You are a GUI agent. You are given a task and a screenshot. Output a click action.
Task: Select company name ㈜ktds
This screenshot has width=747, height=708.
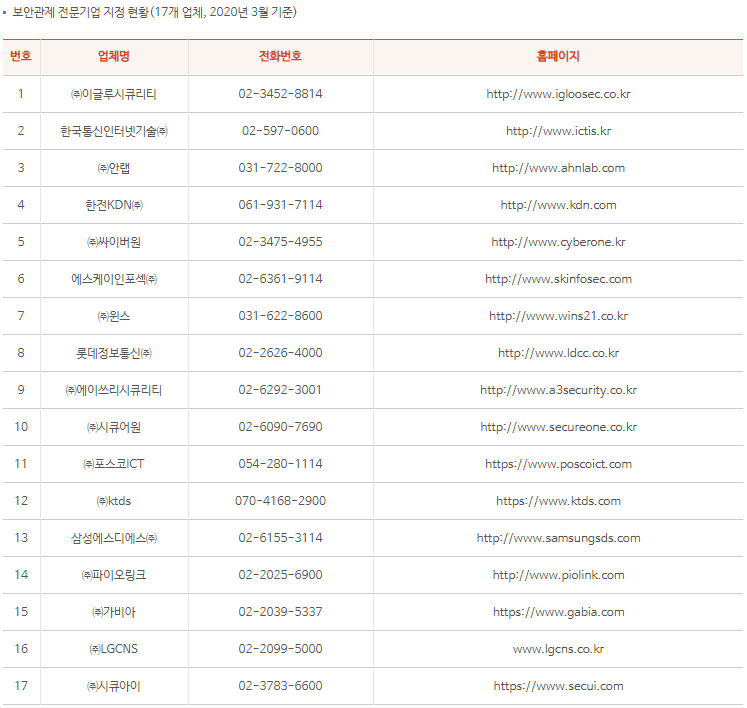pos(113,501)
